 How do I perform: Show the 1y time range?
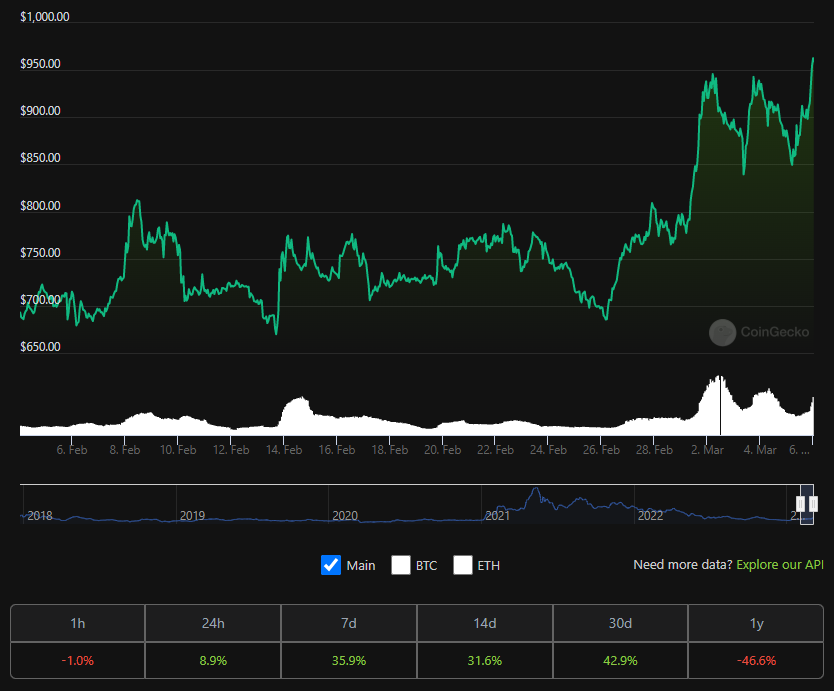point(756,623)
